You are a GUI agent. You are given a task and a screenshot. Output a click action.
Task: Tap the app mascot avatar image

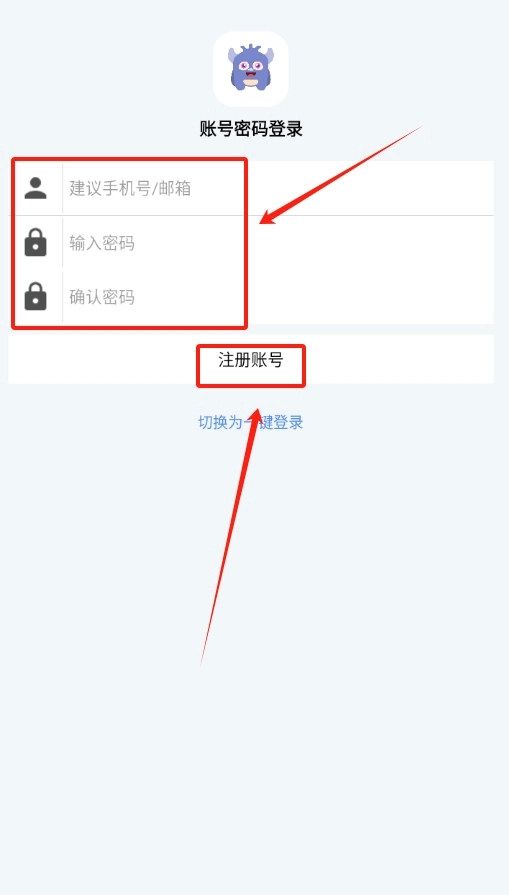[251, 69]
